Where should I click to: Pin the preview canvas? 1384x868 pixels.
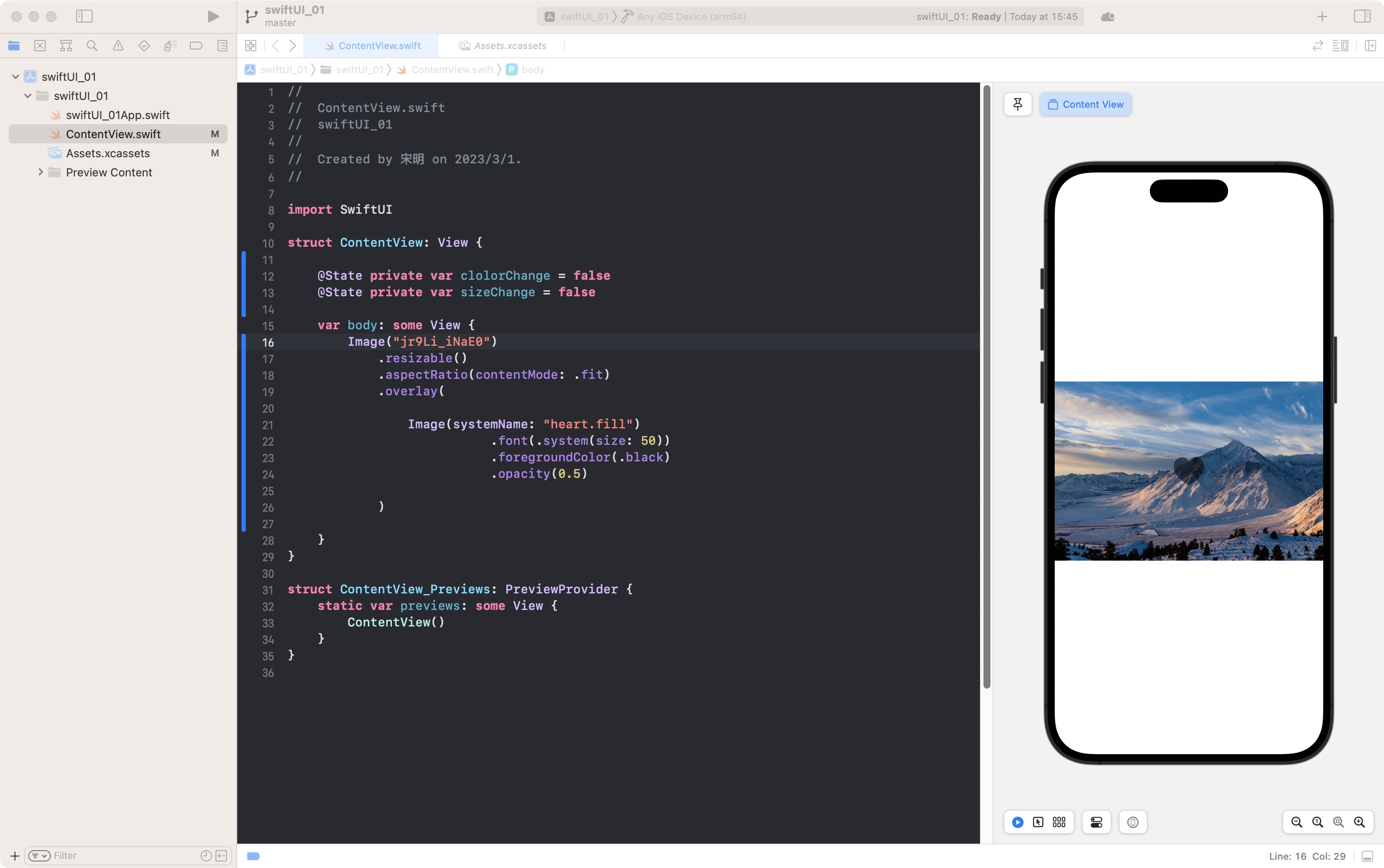coord(1018,104)
